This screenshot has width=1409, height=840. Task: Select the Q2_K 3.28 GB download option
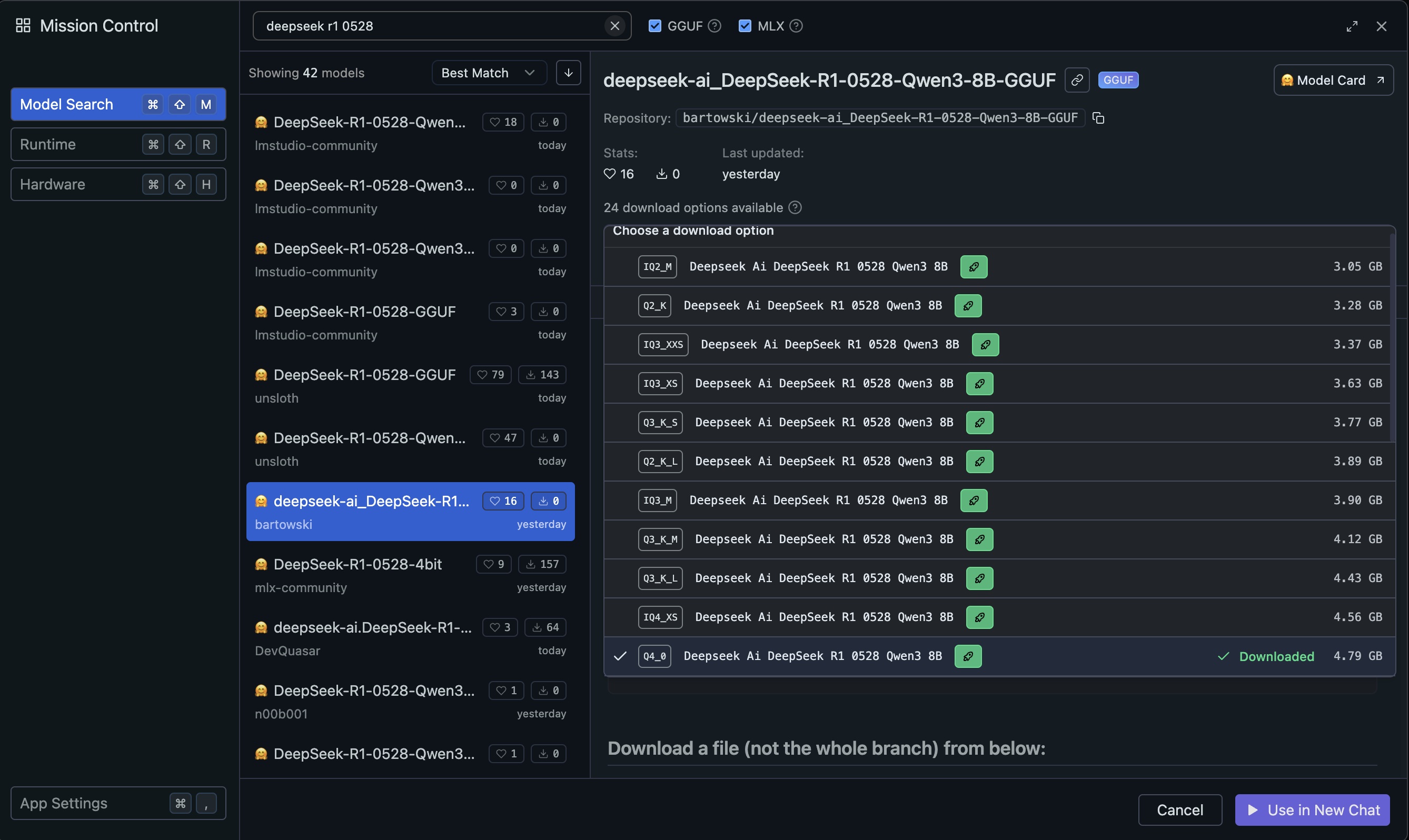click(999, 306)
